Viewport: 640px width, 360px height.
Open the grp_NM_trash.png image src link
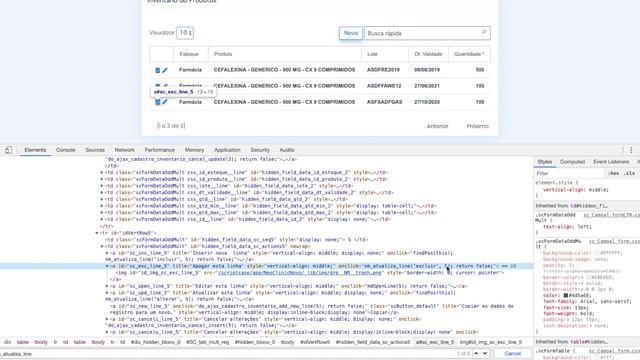click(300, 273)
